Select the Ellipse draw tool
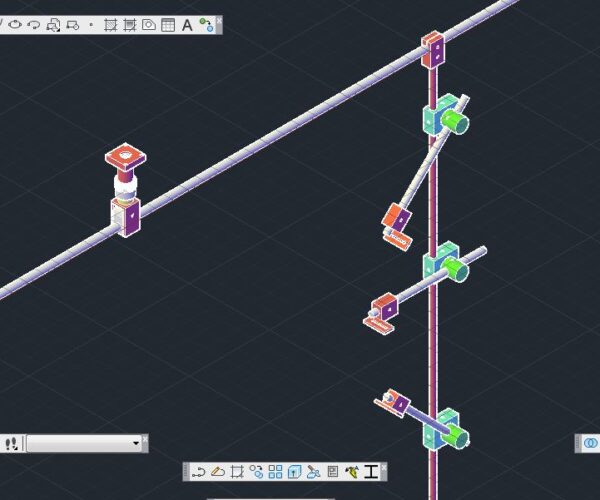Image resolution: width=600 pixels, height=500 pixels. [x=15, y=25]
